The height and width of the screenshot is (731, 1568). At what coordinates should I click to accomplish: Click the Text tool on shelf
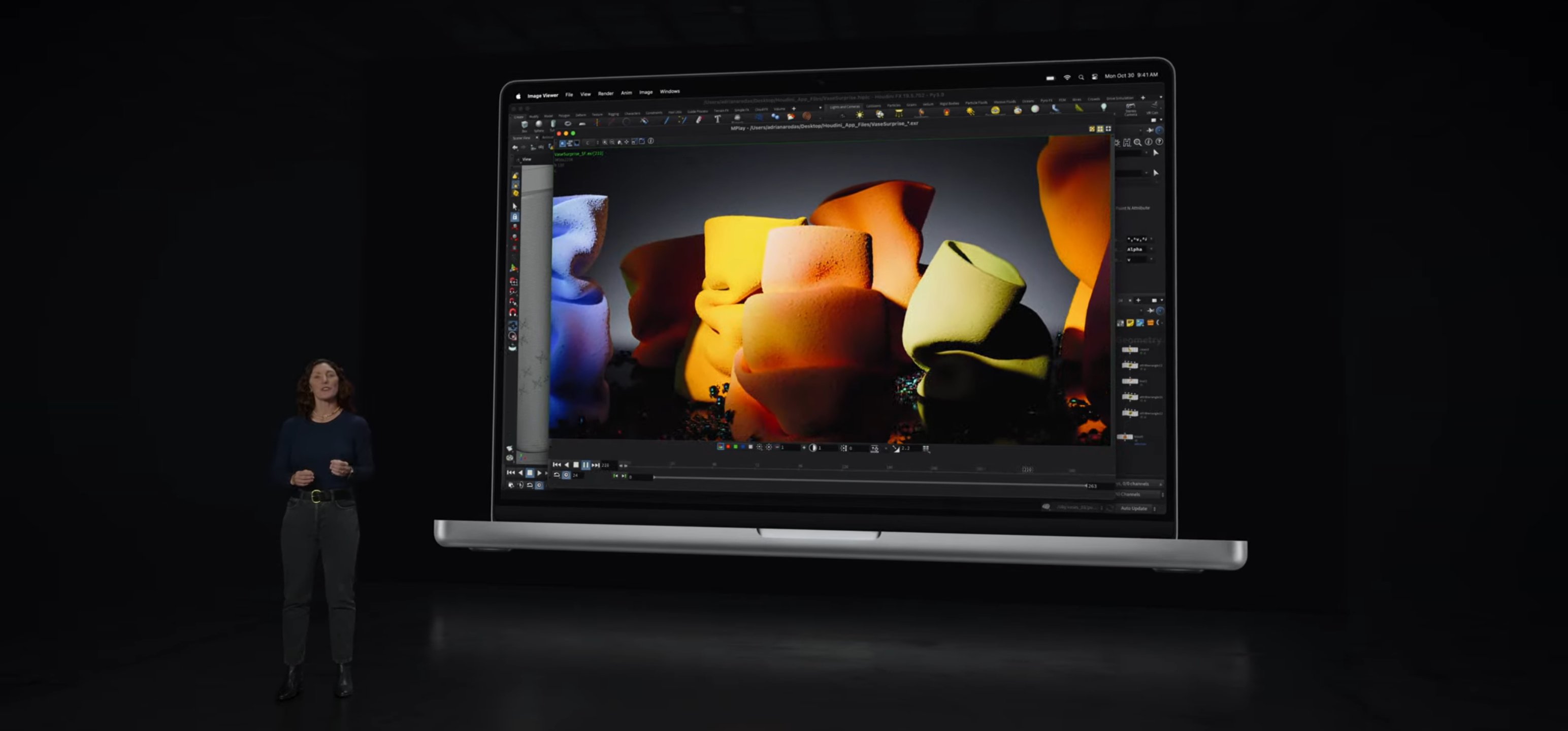717,119
